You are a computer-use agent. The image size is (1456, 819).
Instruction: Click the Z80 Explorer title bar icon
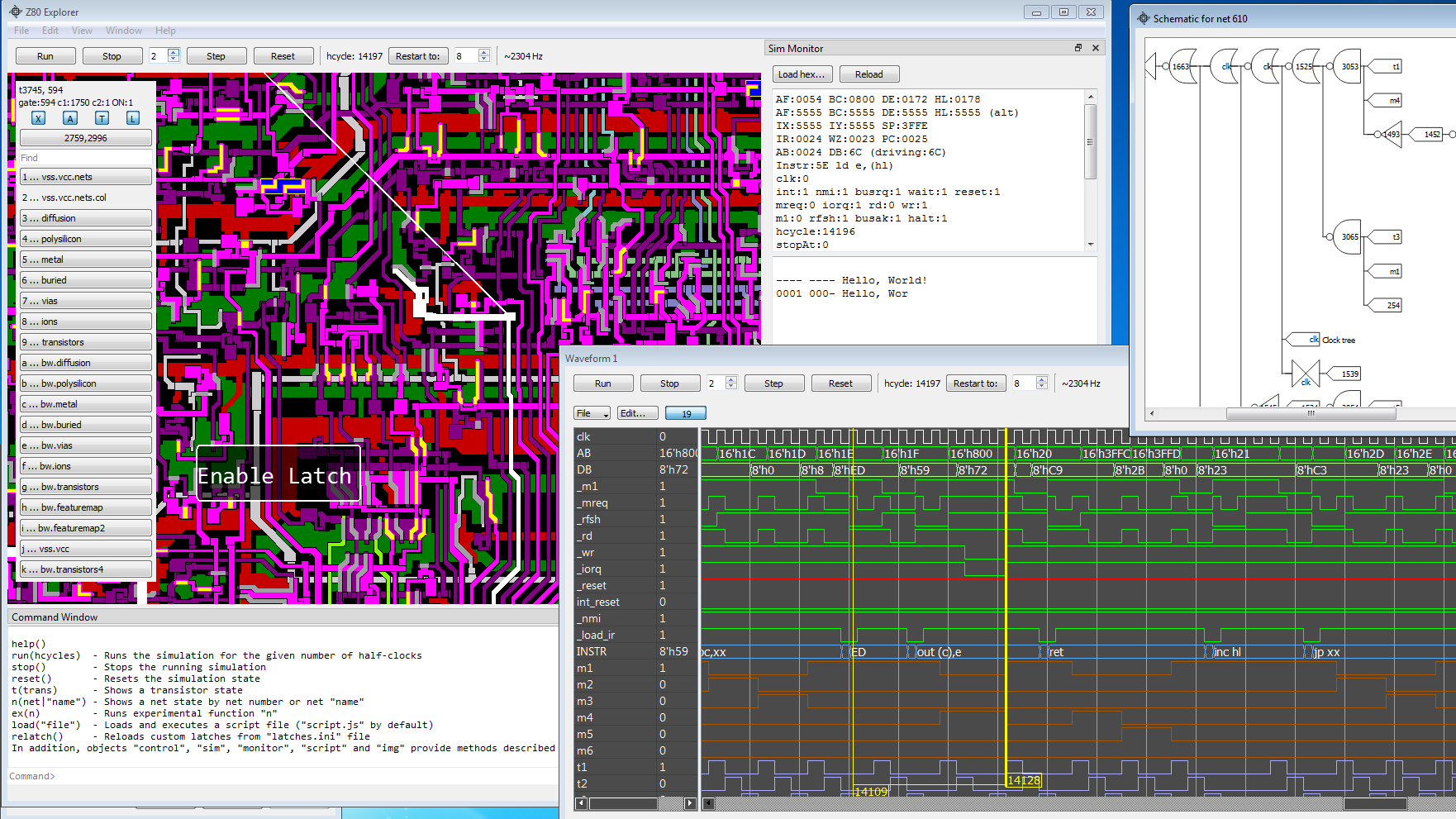point(15,12)
